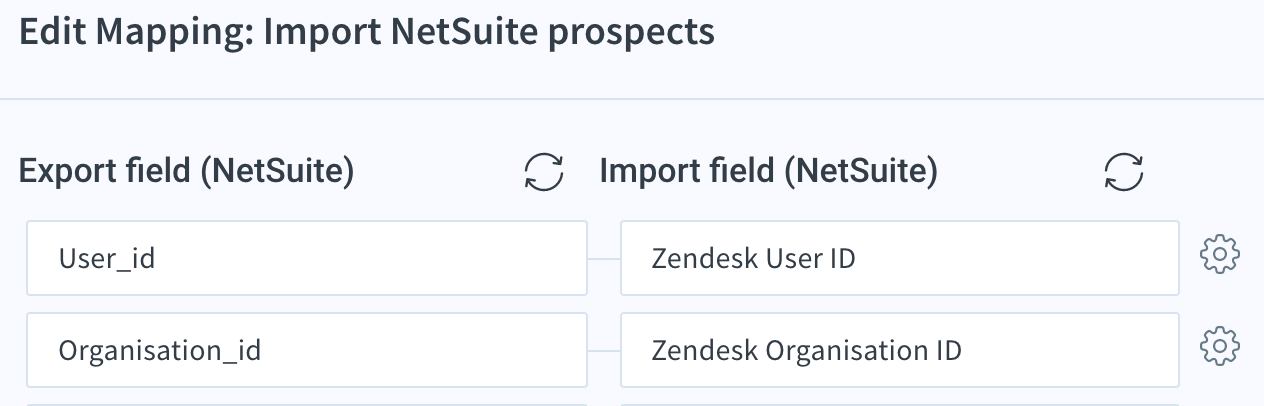Image resolution: width=1264 pixels, height=406 pixels.
Task: Refresh the Import field (NetSuite) list
Action: tap(1124, 172)
